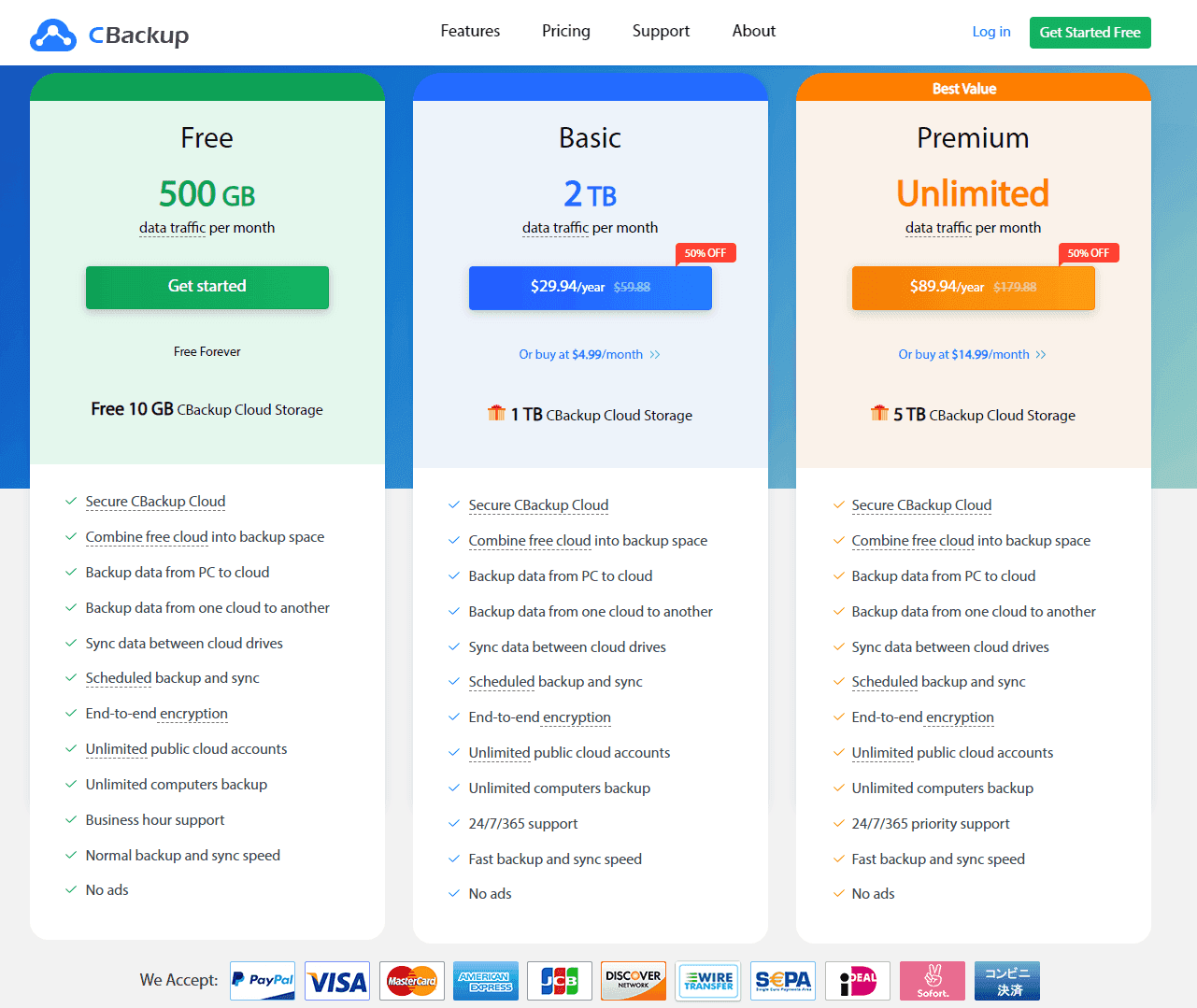Viewport: 1197px width, 1008px height.
Task: Click 'End-to-end encryption' in Free plan
Action: point(156,714)
